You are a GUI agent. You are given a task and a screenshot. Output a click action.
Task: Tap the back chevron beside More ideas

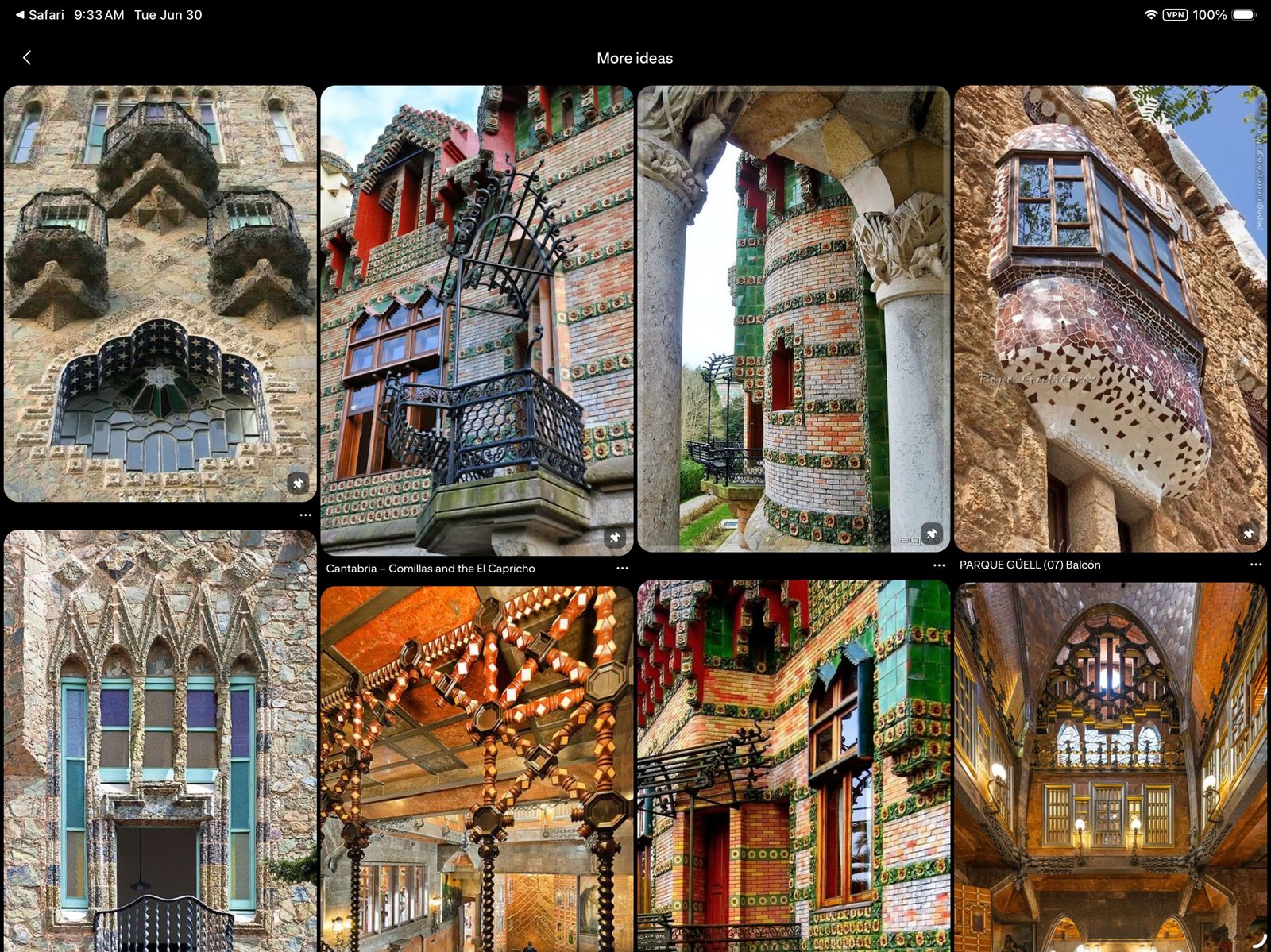[27, 58]
